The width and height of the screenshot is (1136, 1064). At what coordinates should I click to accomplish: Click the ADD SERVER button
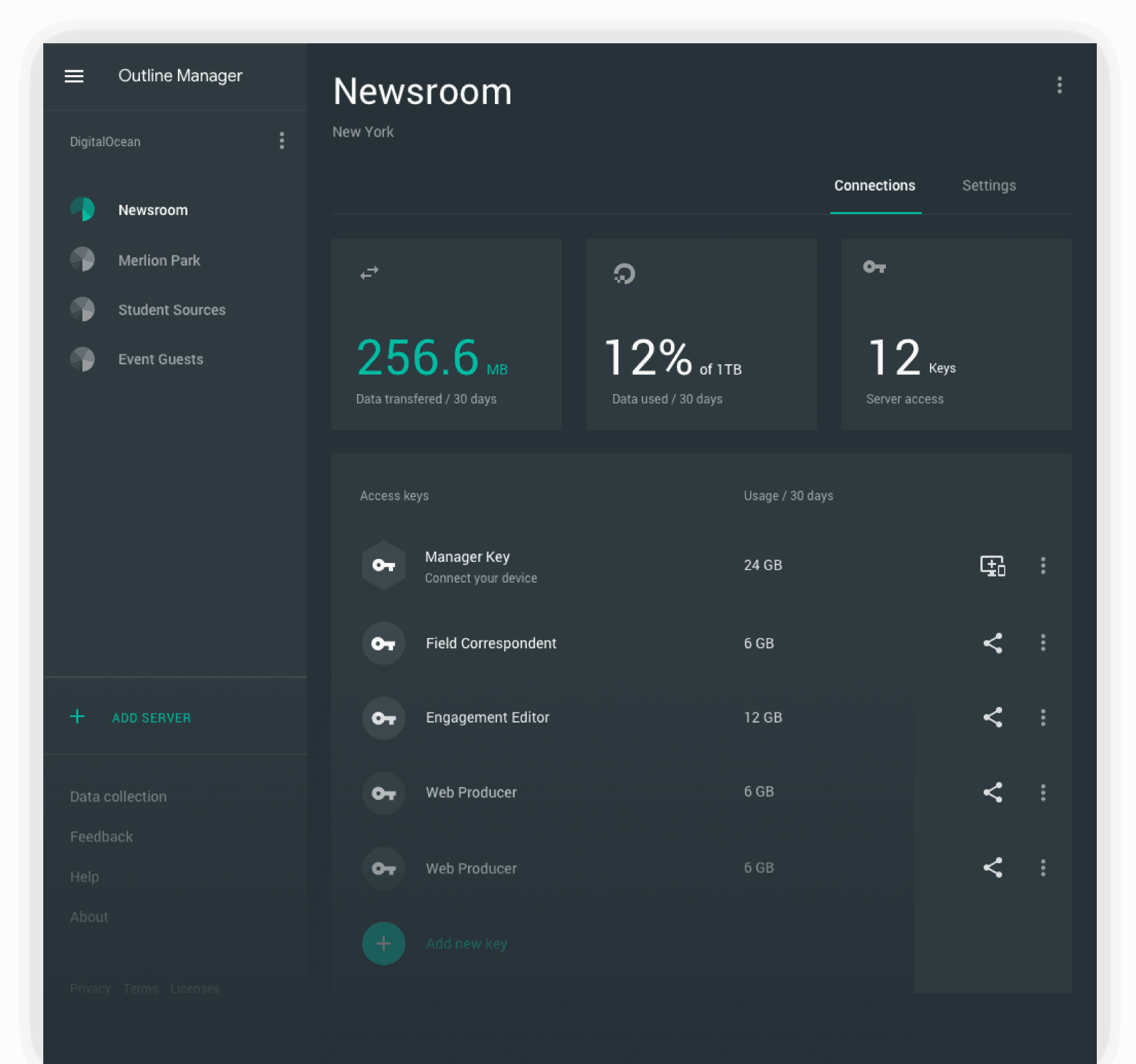151,718
